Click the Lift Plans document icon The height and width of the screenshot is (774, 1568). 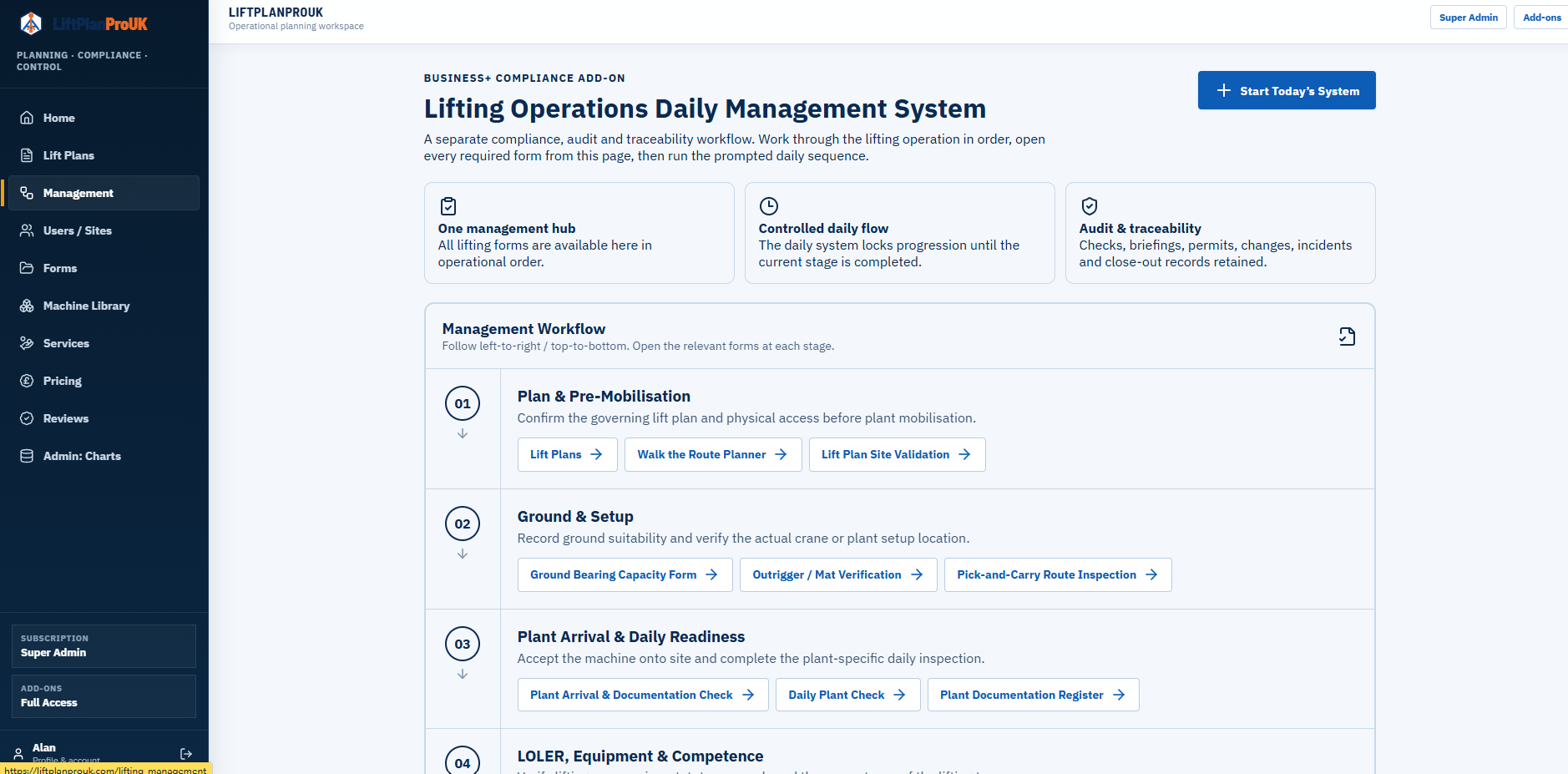[x=27, y=155]
